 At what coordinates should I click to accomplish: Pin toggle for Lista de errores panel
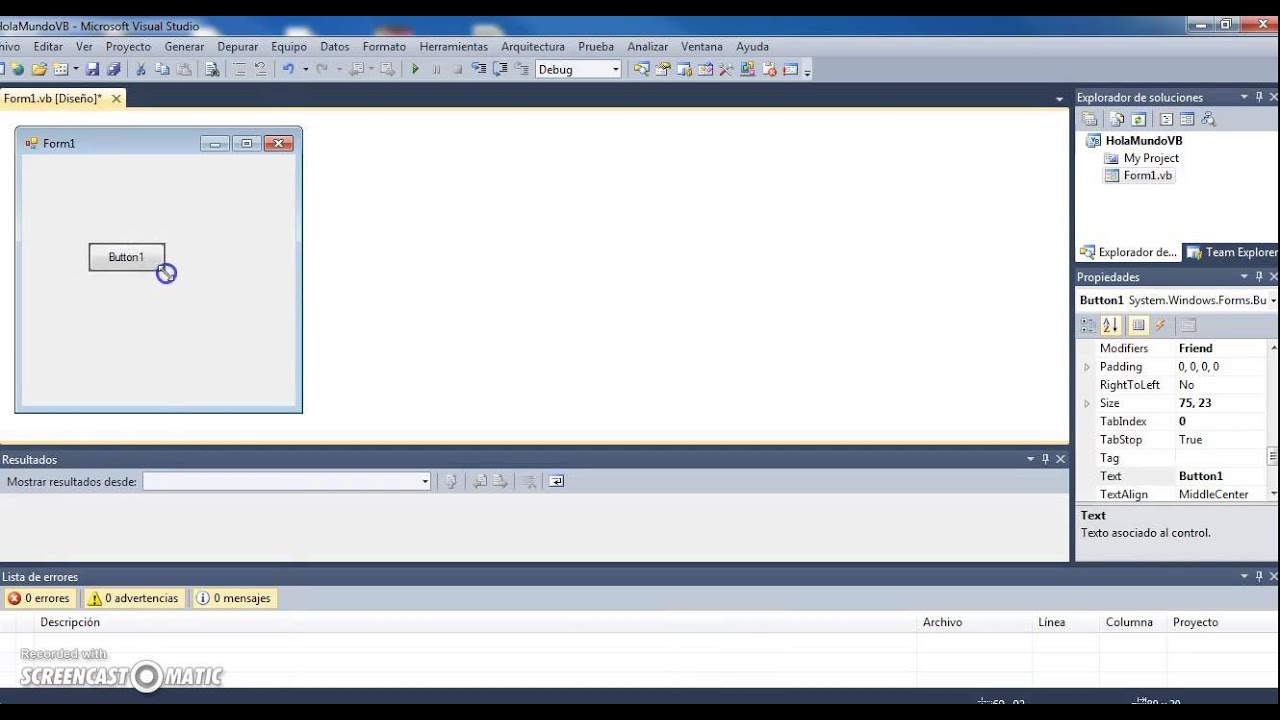pyautogui.click(x=1259, y=576)
